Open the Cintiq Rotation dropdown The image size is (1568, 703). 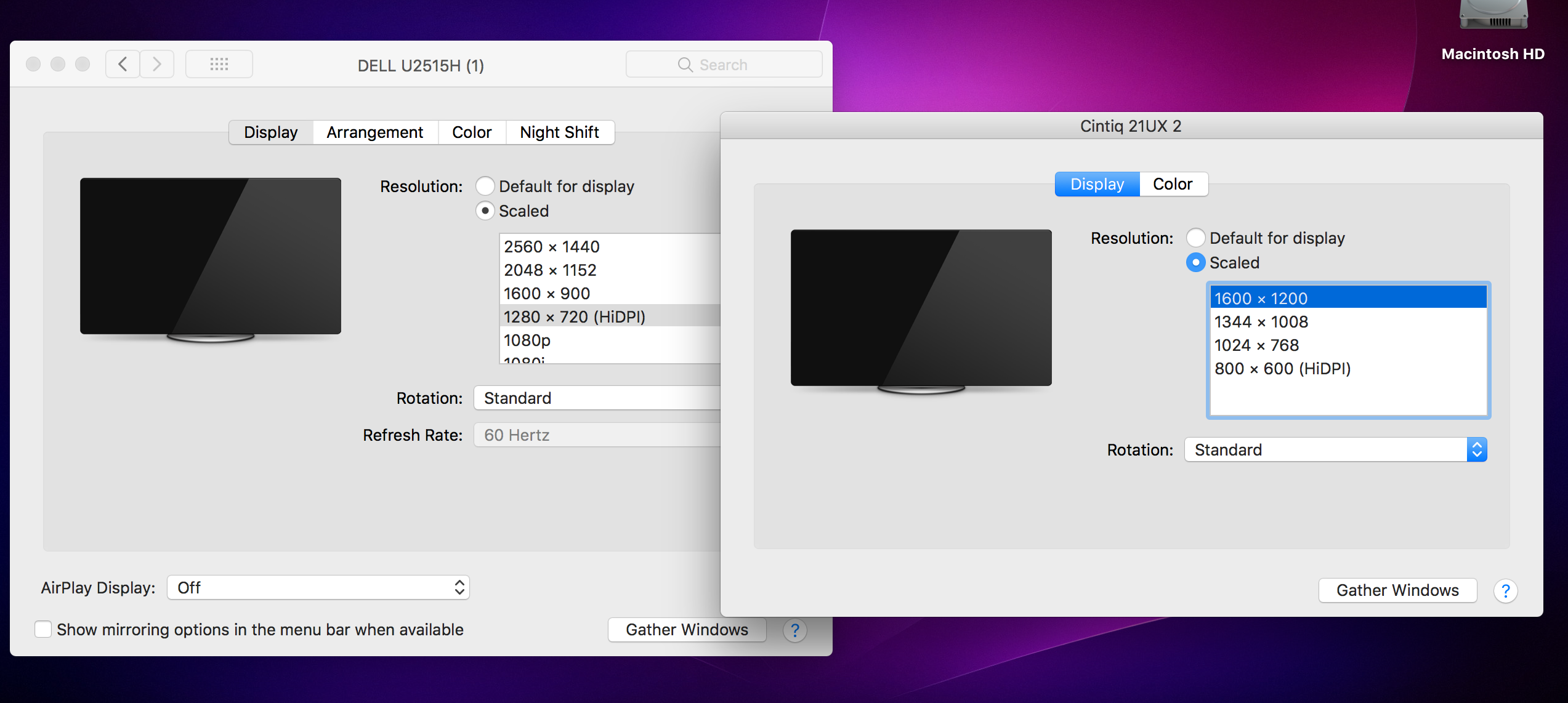click(x=1335, y=449)
